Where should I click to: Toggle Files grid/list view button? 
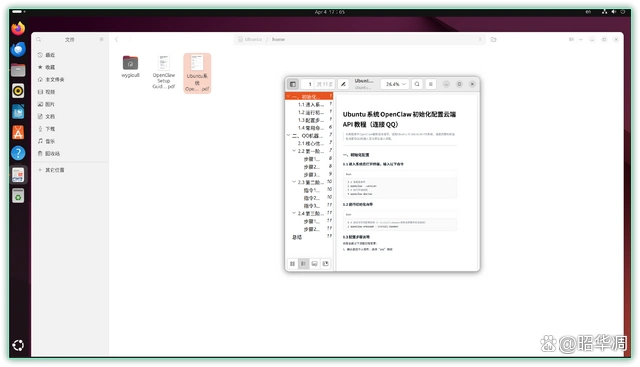coord(571,40)
